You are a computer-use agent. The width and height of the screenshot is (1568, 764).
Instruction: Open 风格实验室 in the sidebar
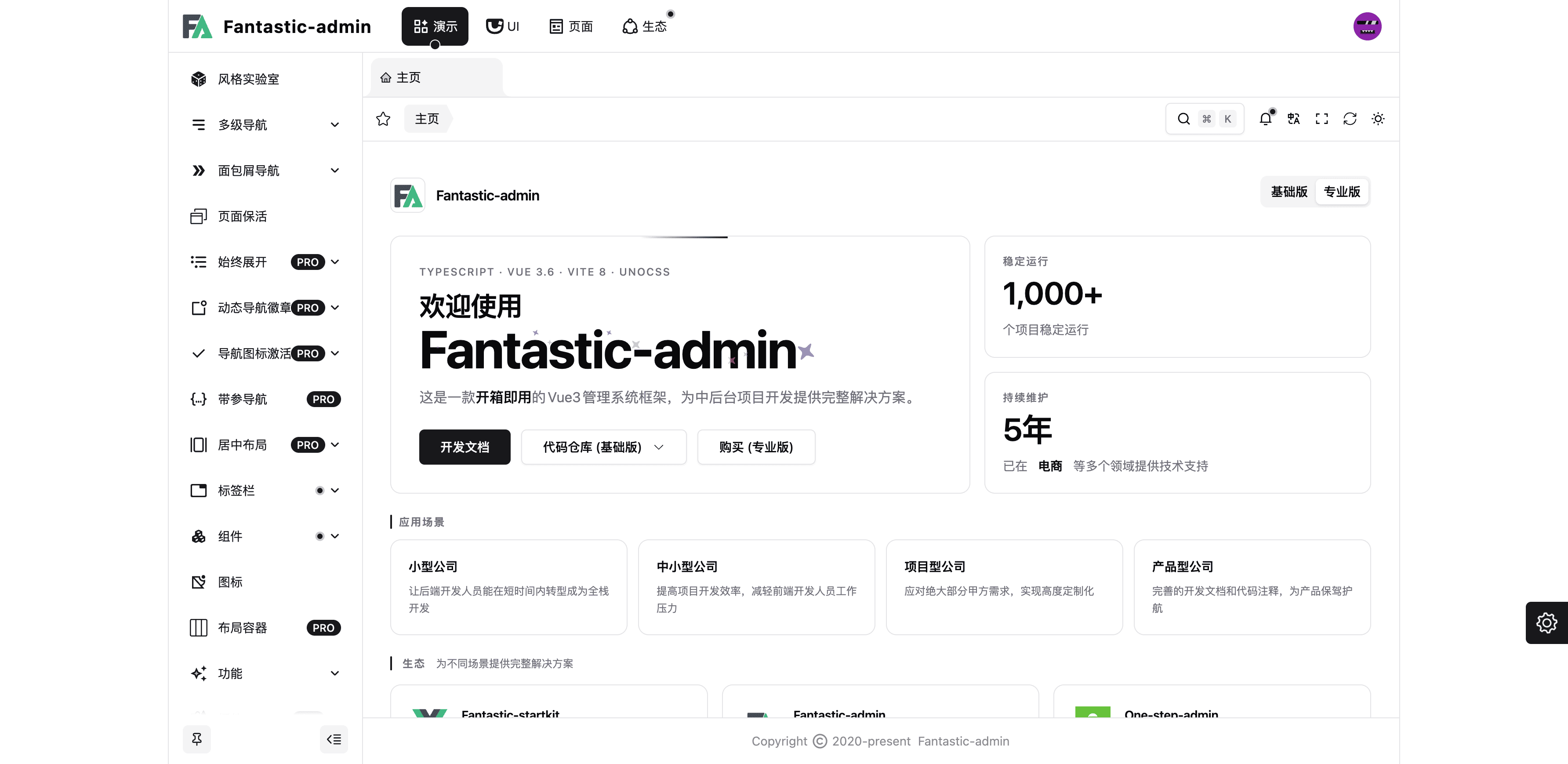(248, 79)
